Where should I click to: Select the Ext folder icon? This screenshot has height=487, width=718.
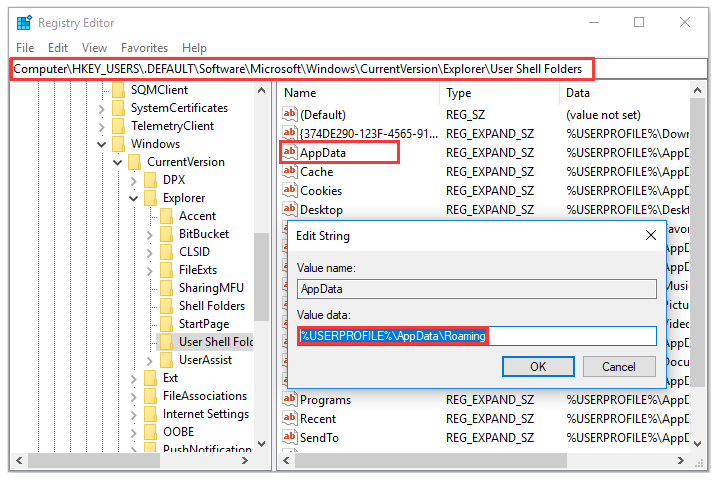tap(151, 378)
